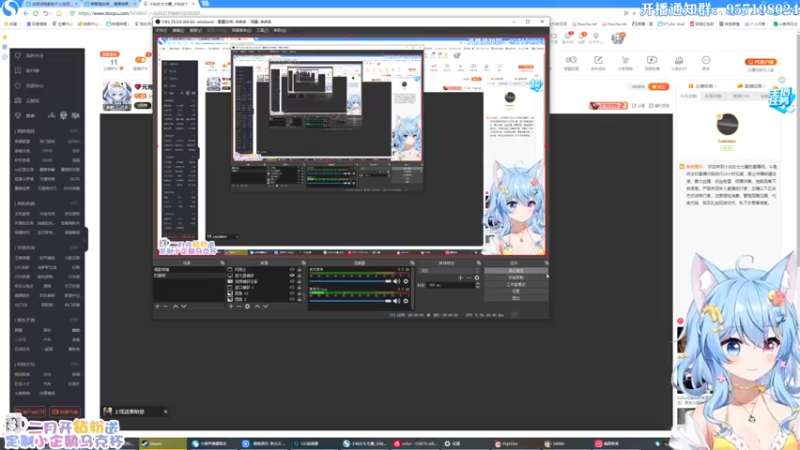Pop out the Sources dock panel icon
Screen dimensions: 800x450
coord(303,263)
